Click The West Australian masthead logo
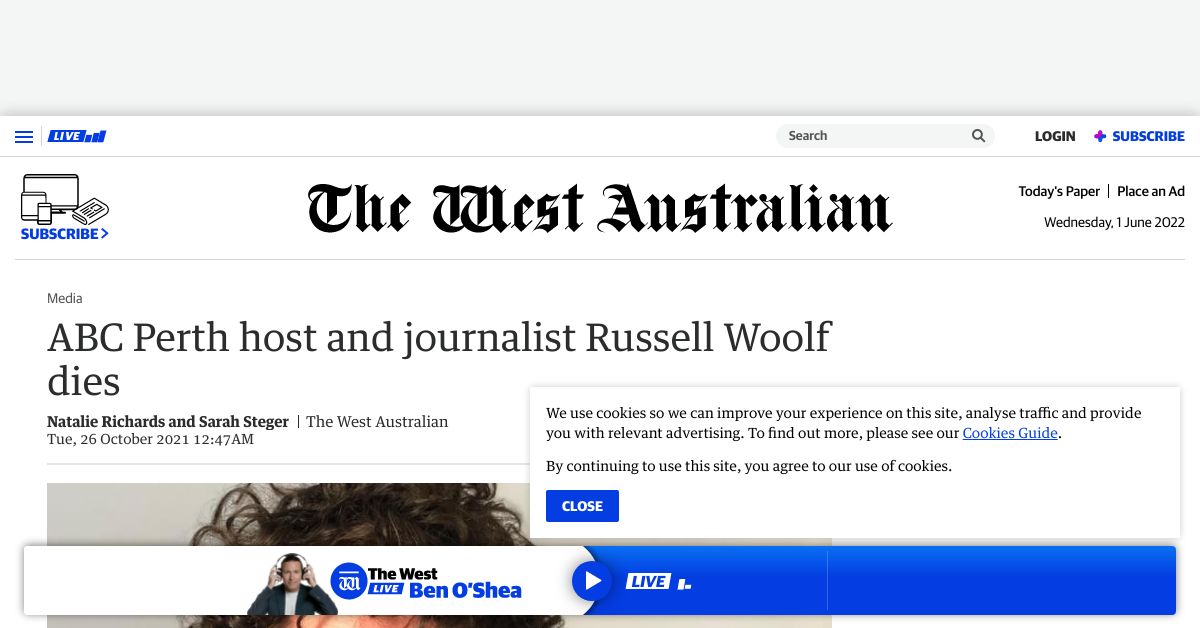The width and height of the screenshot is (1200, 628). pos(598,207)
